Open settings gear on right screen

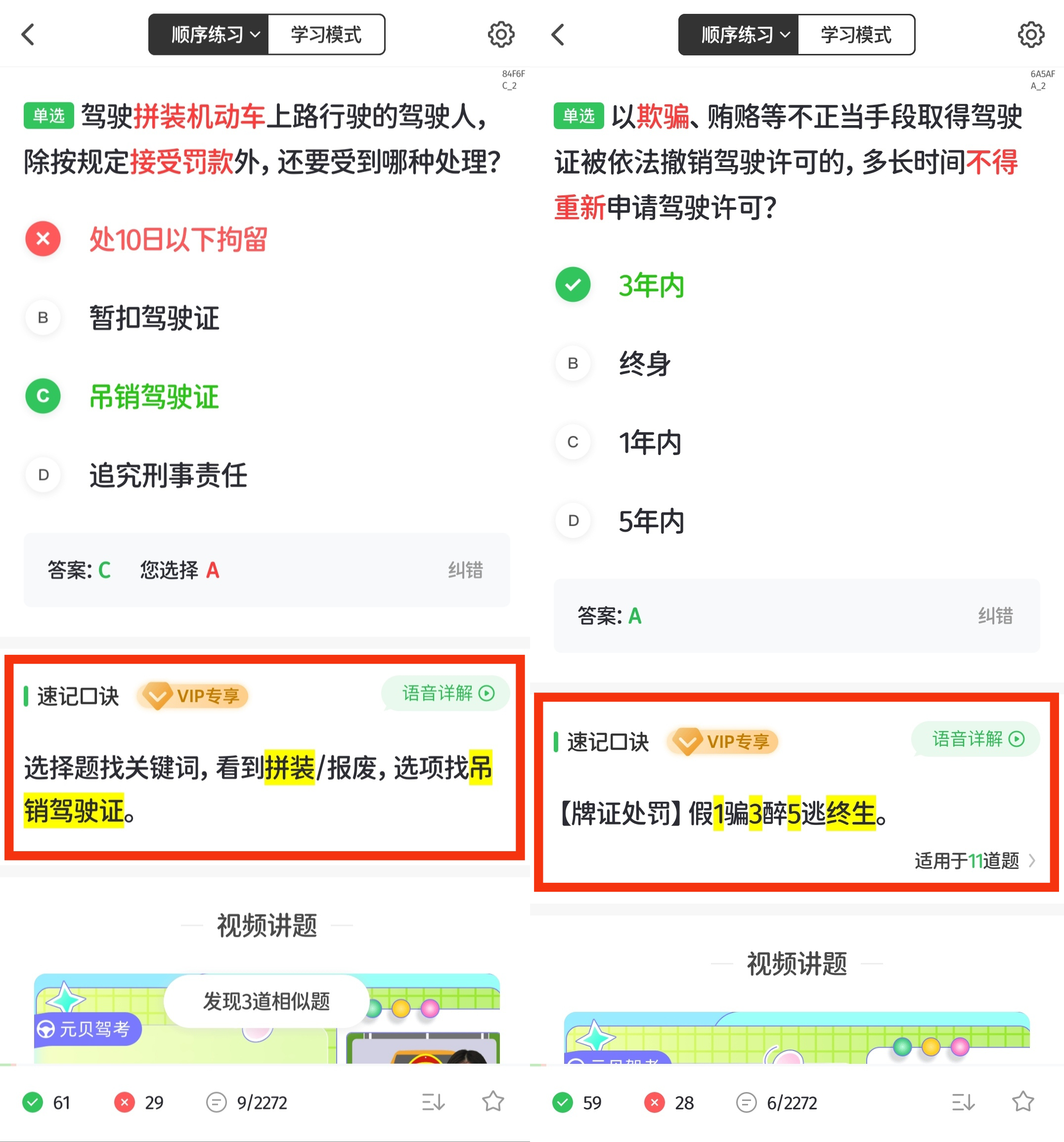[1031, 35]
